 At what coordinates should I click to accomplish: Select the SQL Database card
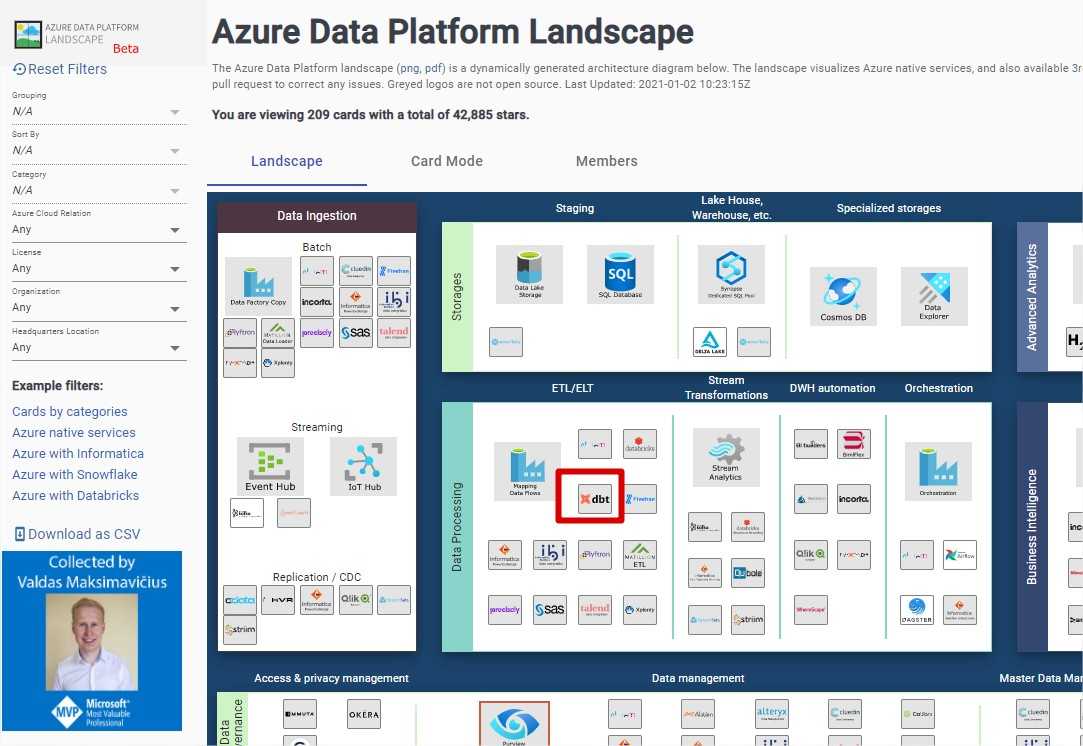pos(620,274)
